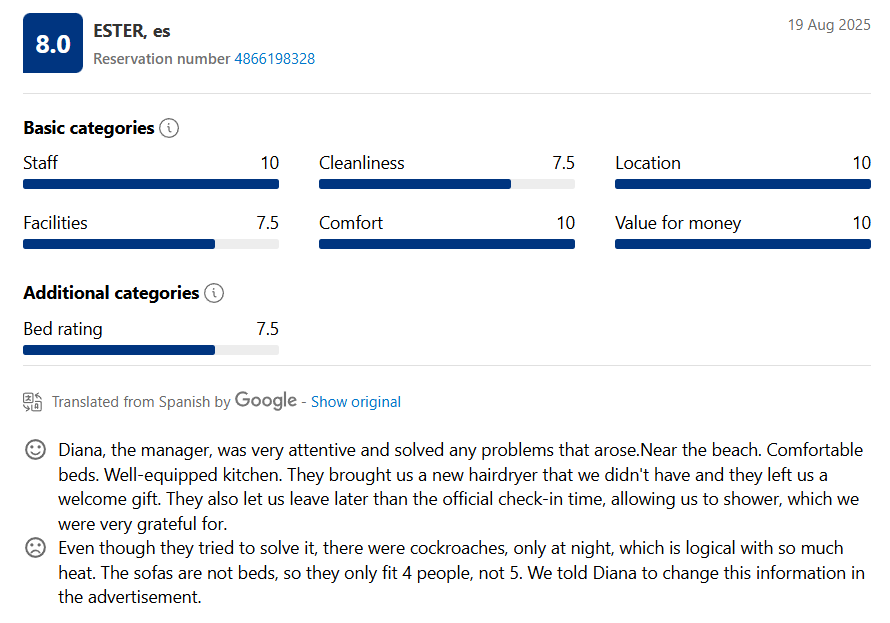Open reservation number 4866198328 link

pos(274,59)
